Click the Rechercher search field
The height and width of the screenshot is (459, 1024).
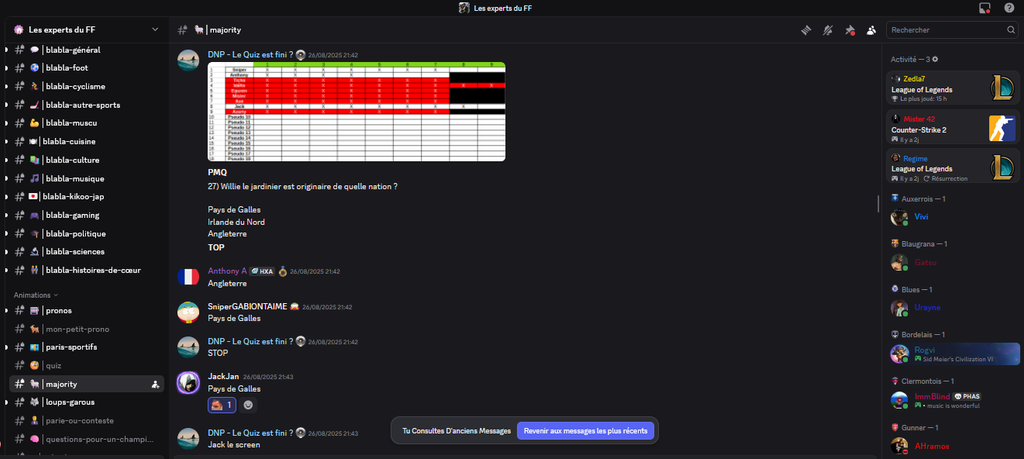[945, 30]
